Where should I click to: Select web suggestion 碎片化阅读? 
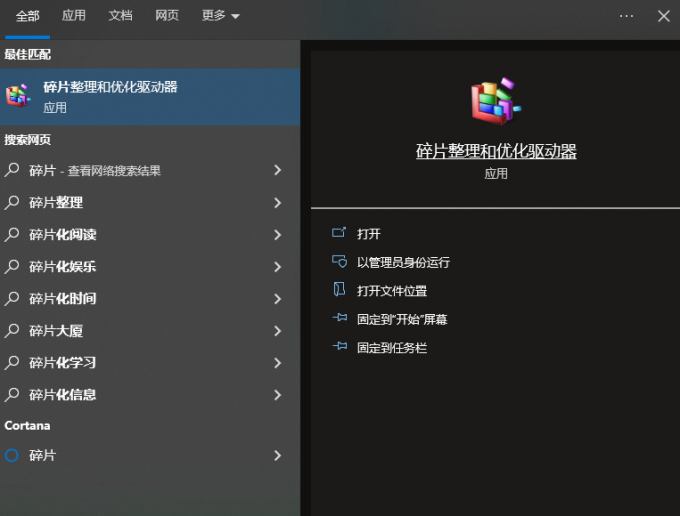pos(150,235)
